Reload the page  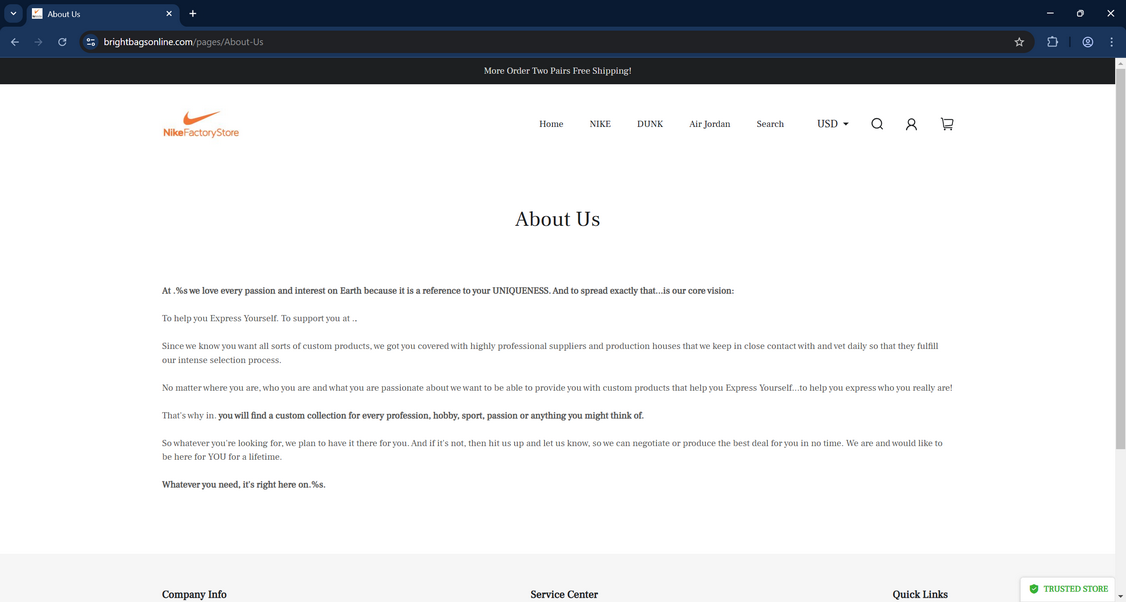coord(62,42)
